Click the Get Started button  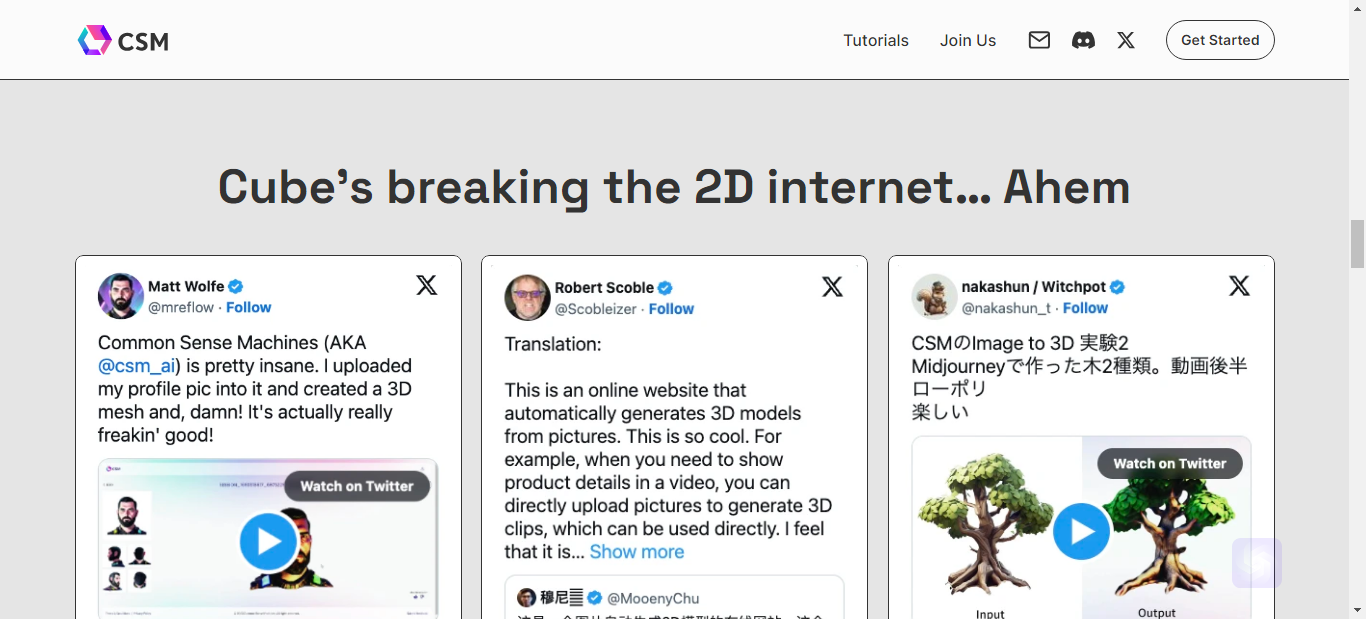1220,40
